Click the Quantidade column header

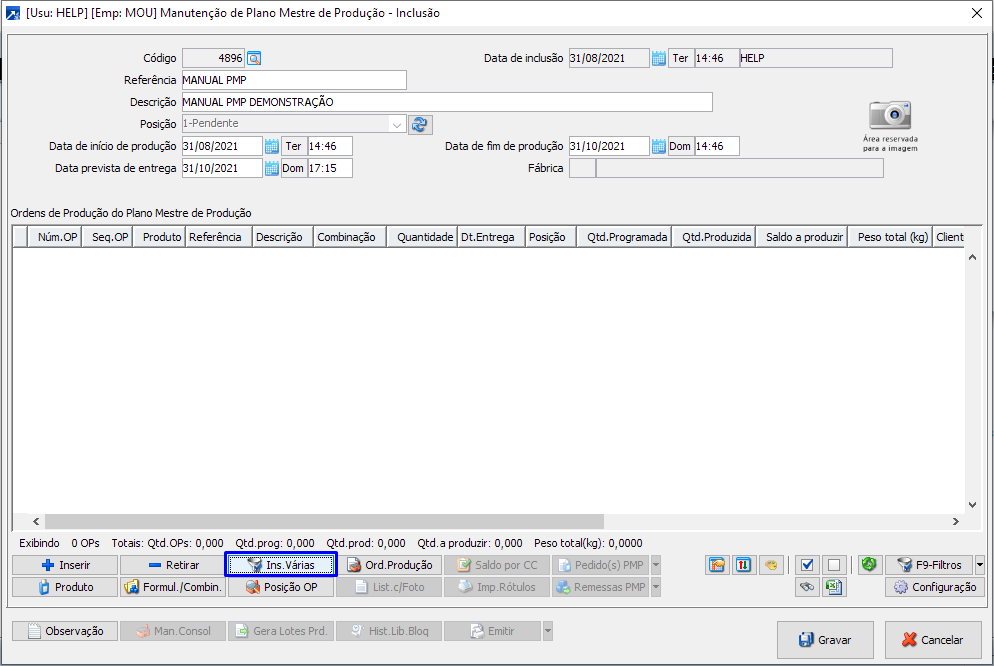422,237
